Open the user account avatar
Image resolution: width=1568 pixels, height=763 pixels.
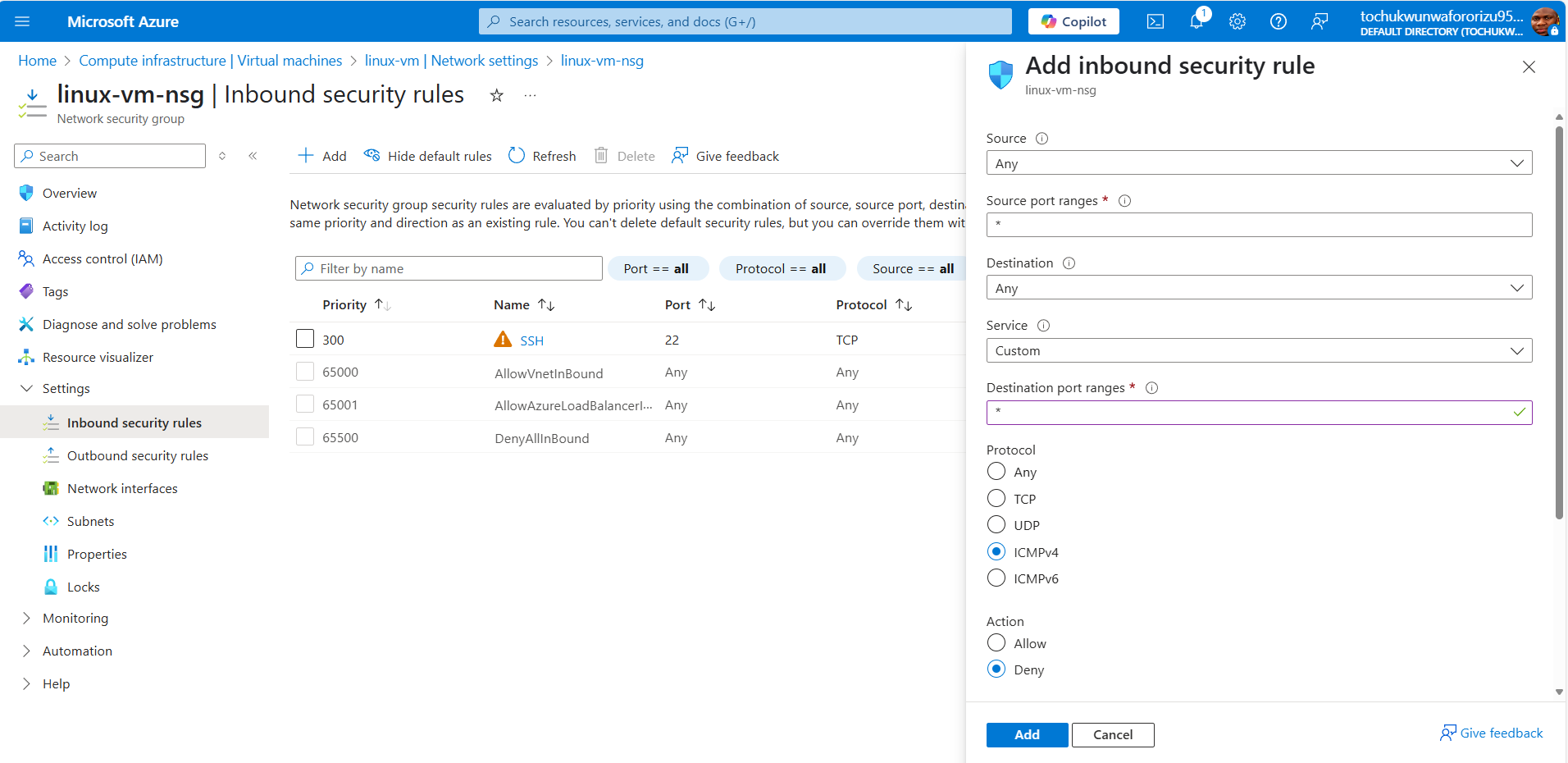[1544, 21]
